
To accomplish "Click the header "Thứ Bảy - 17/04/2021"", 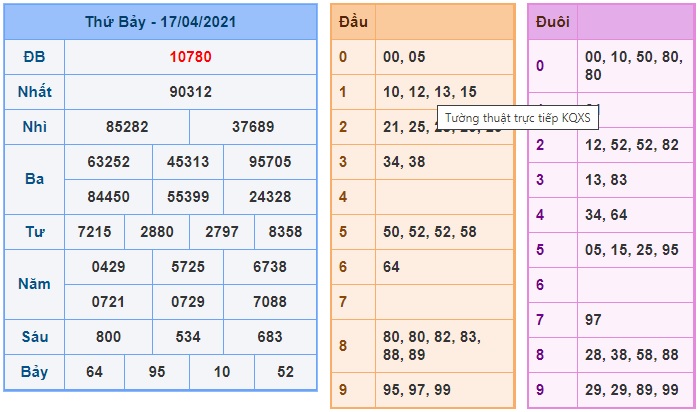I will pos(160,22).
